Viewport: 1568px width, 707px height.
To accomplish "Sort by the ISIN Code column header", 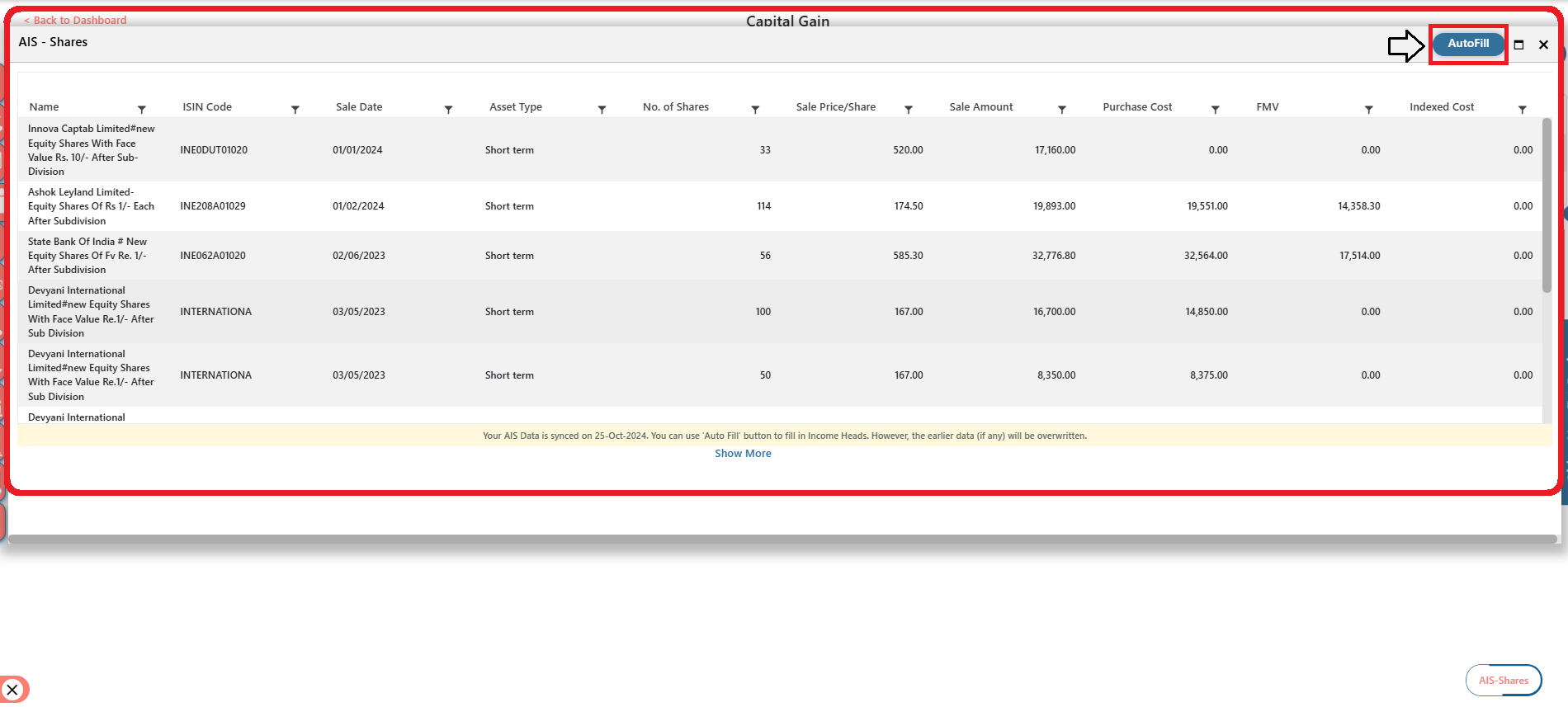I will point(207,107).
